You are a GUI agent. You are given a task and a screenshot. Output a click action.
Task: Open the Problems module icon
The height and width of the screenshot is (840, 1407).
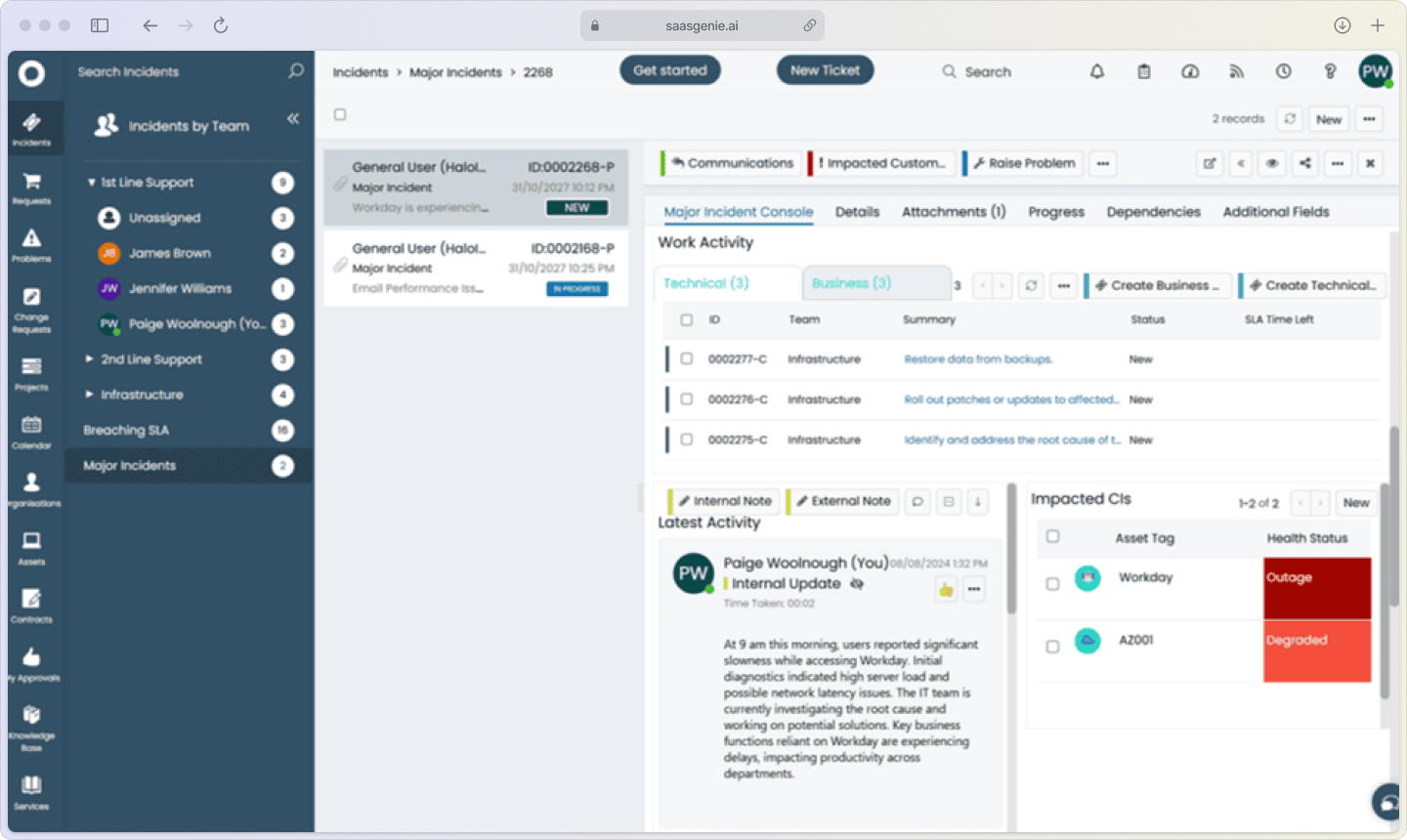pyautogui.click(x=31, y=245)
